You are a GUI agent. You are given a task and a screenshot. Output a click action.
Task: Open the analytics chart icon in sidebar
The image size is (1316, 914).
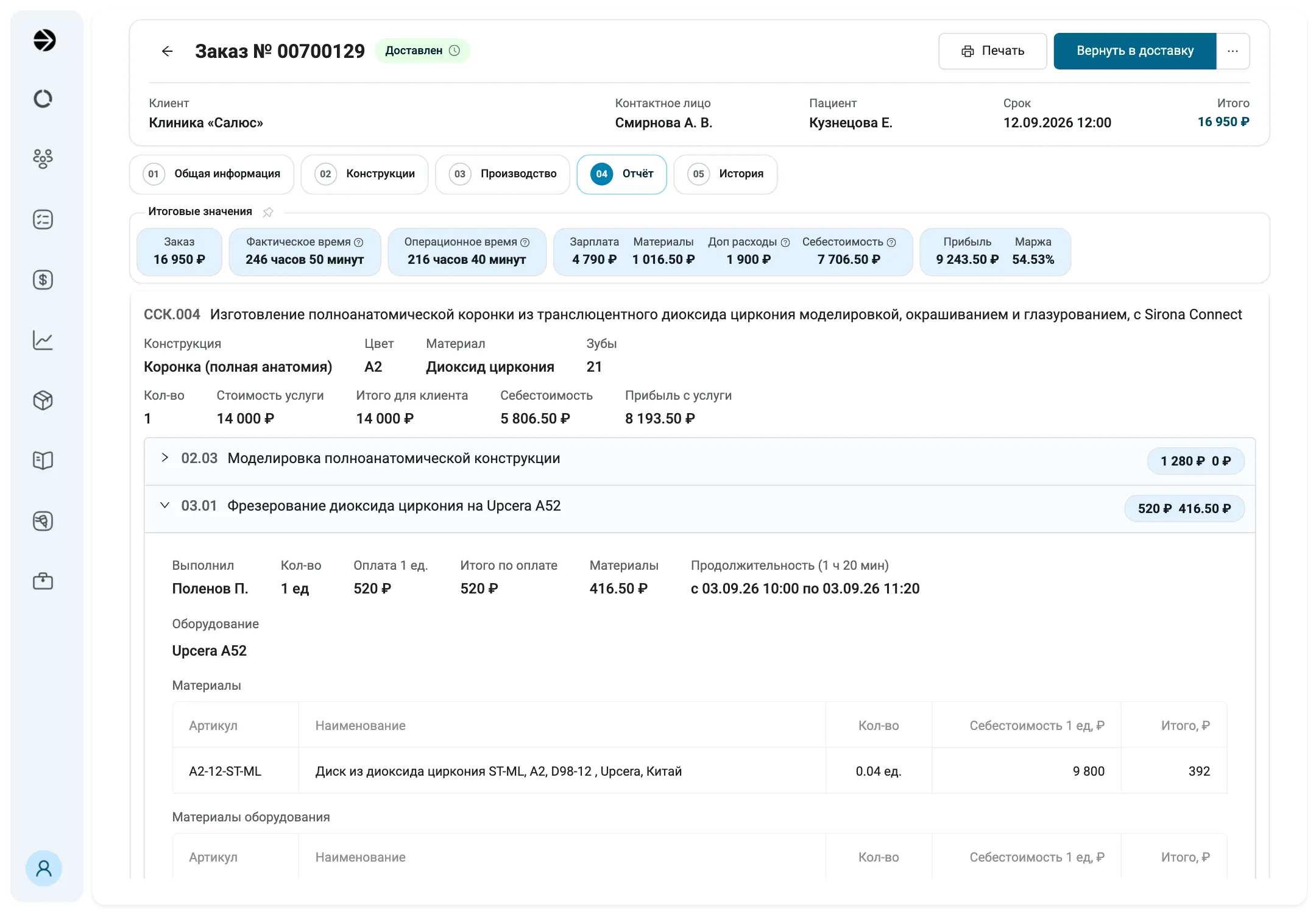pos(43,340)
